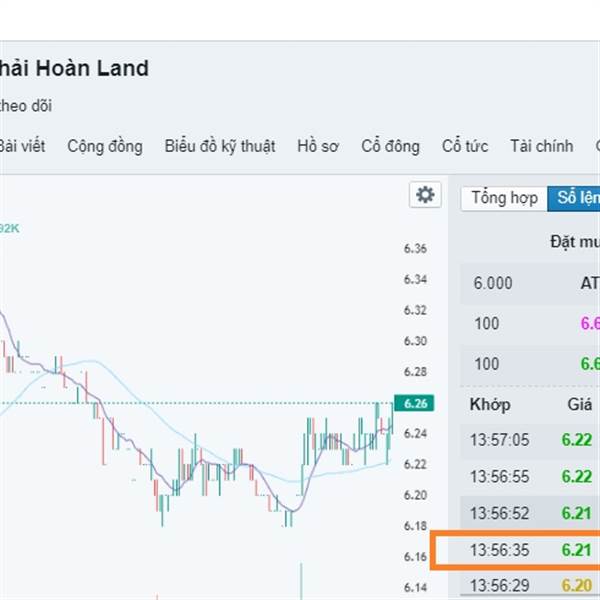Click the 6.14 price axis label

pyautogui.click(x=415, y=587)
